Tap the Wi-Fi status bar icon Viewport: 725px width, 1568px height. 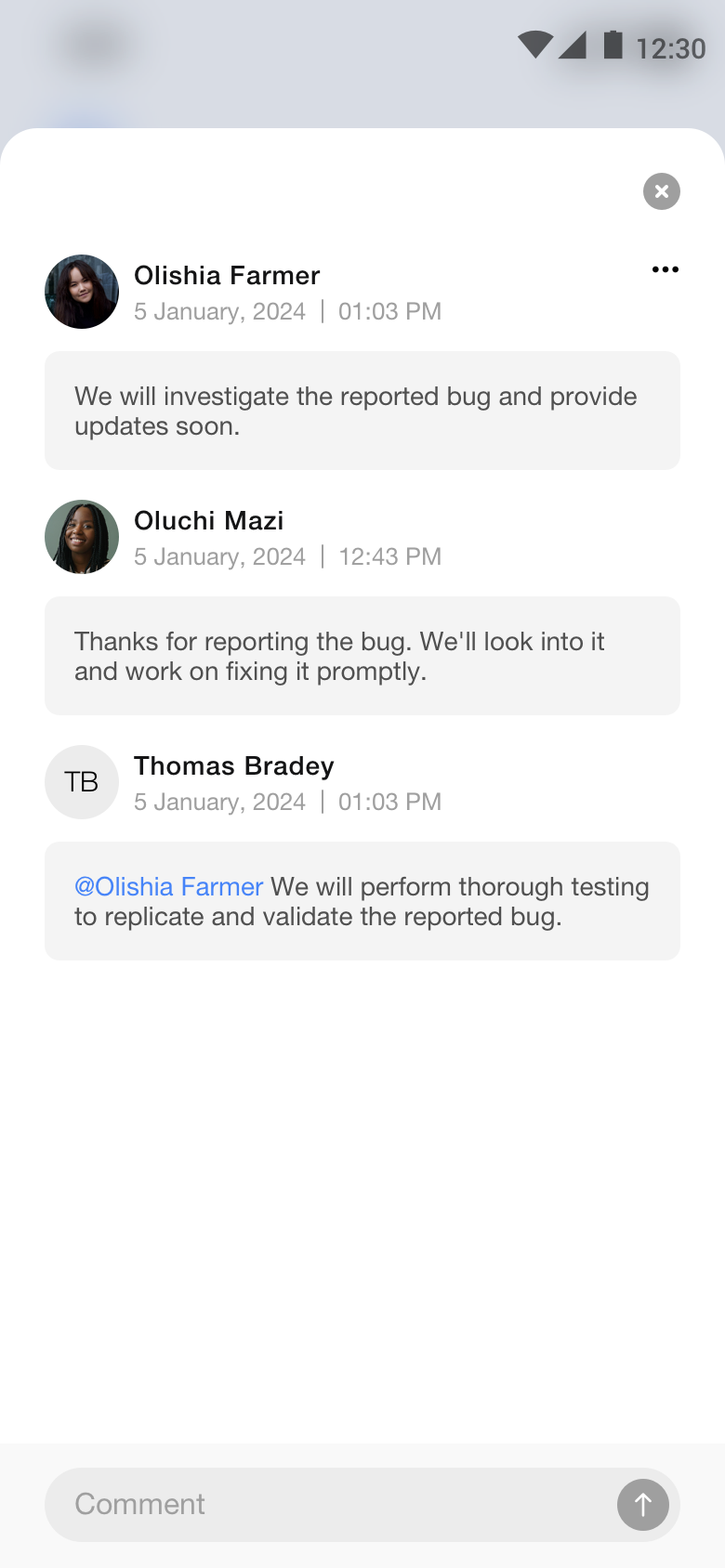(535, 45)
